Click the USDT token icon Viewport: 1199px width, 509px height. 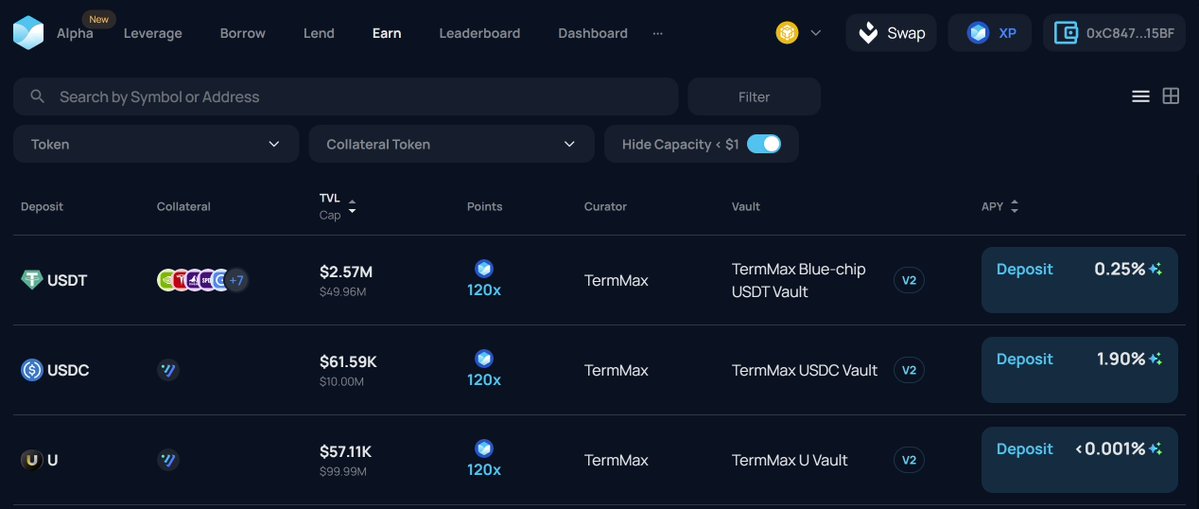point(31,280)
